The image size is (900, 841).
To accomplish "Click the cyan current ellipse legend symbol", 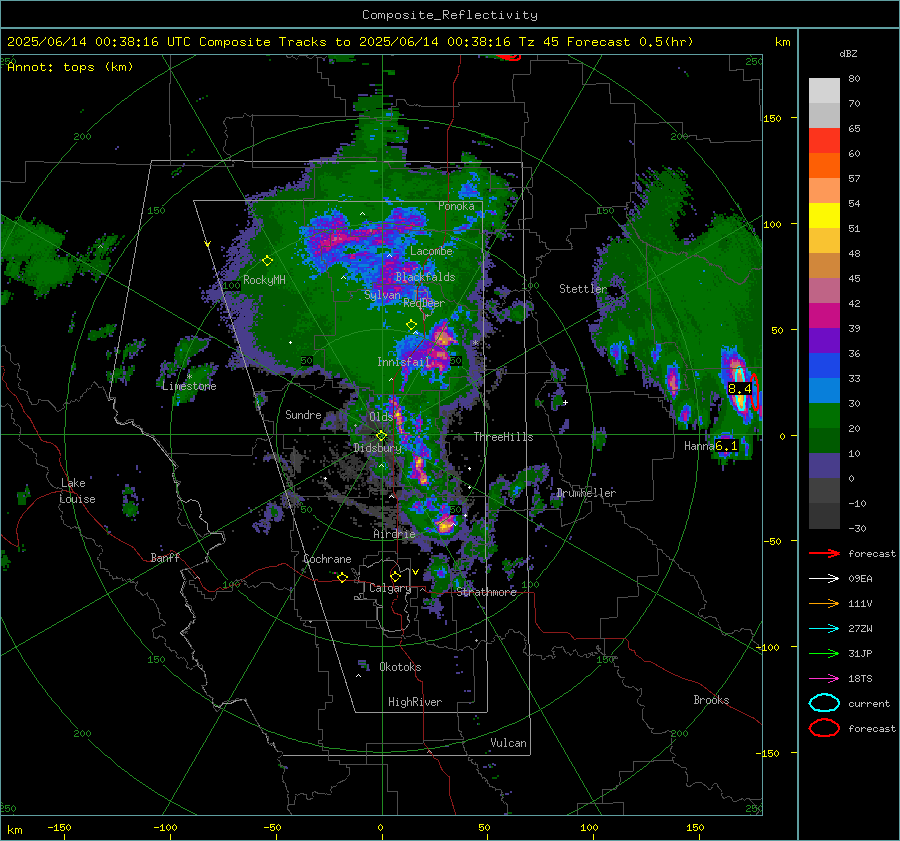I will (824, 703).
